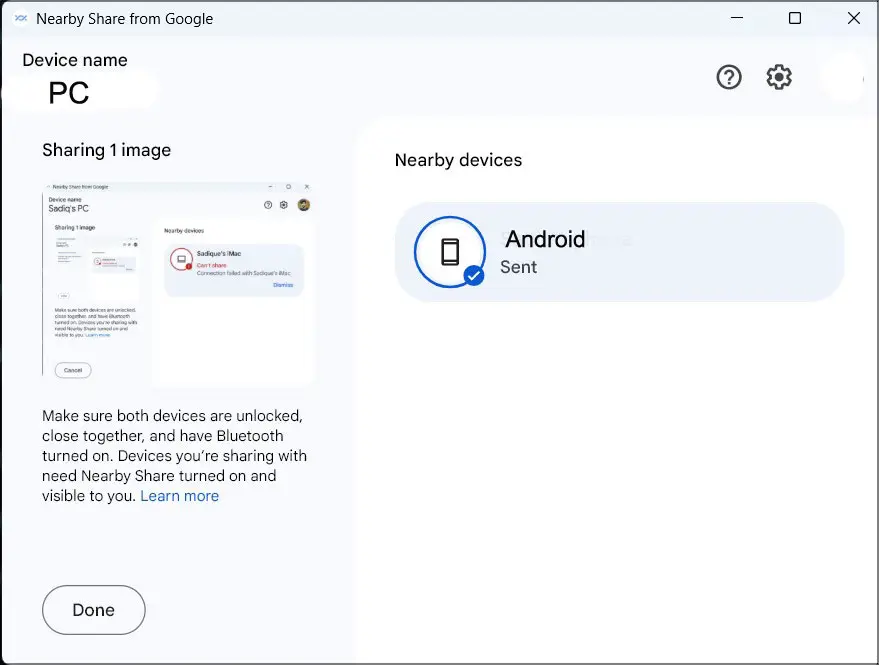This screenshot has height=665, width=879.
Task: Click the Done button
Action: coord(94,610)
